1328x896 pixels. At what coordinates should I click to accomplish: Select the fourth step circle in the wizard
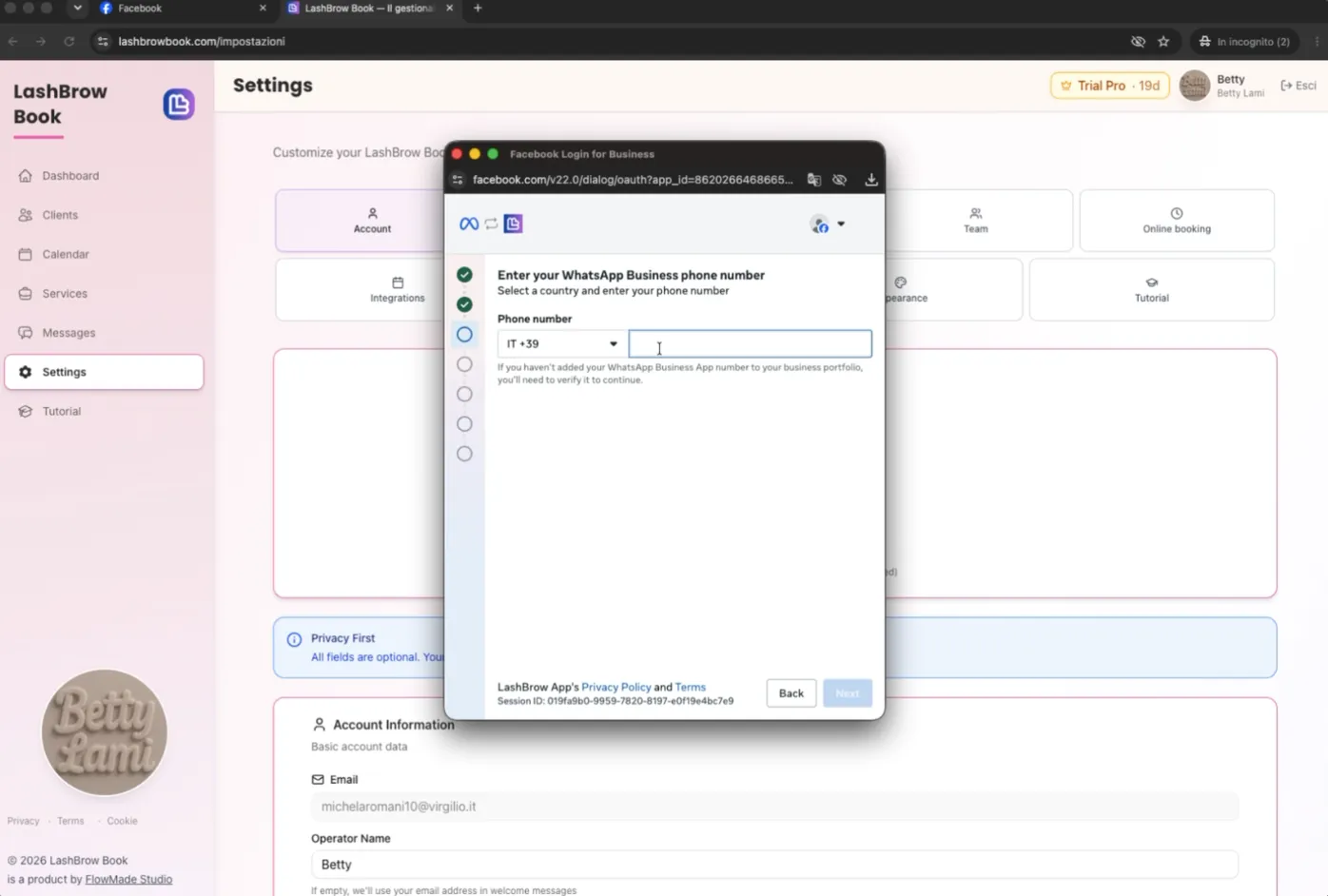[464, 364]
